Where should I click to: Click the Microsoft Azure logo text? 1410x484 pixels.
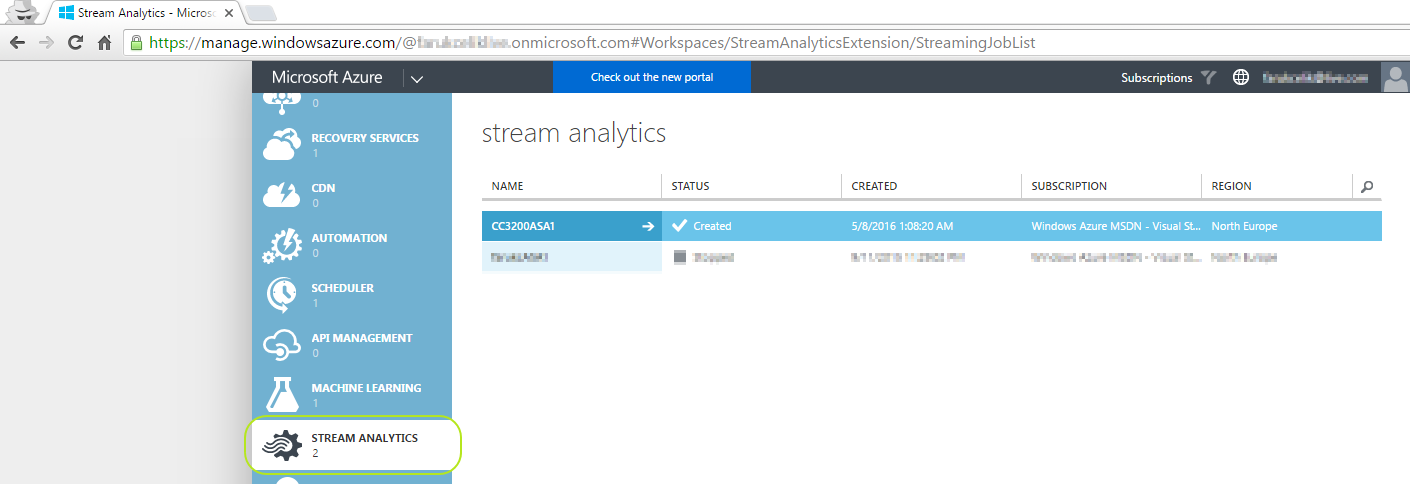point(327,77)
